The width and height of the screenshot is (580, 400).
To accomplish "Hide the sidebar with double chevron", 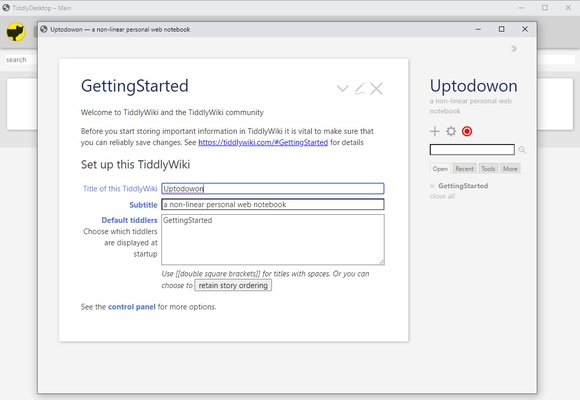I will click(x=514, y=48).
